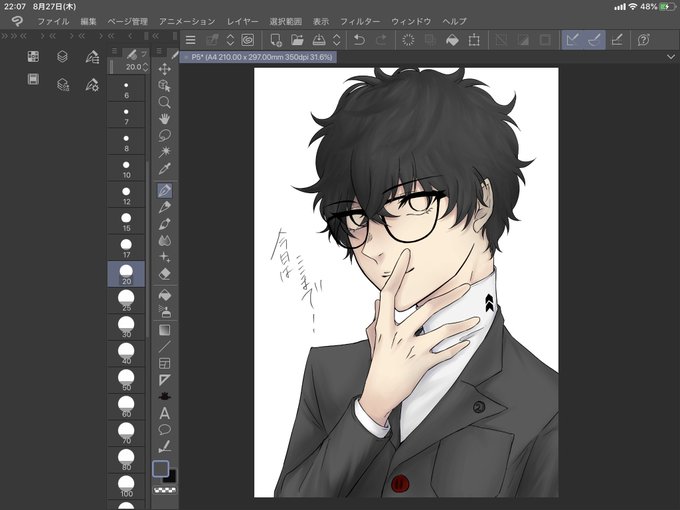Click stepper arrows beside save icon
The image size is (680, 510).
click(x=337, y=40)
